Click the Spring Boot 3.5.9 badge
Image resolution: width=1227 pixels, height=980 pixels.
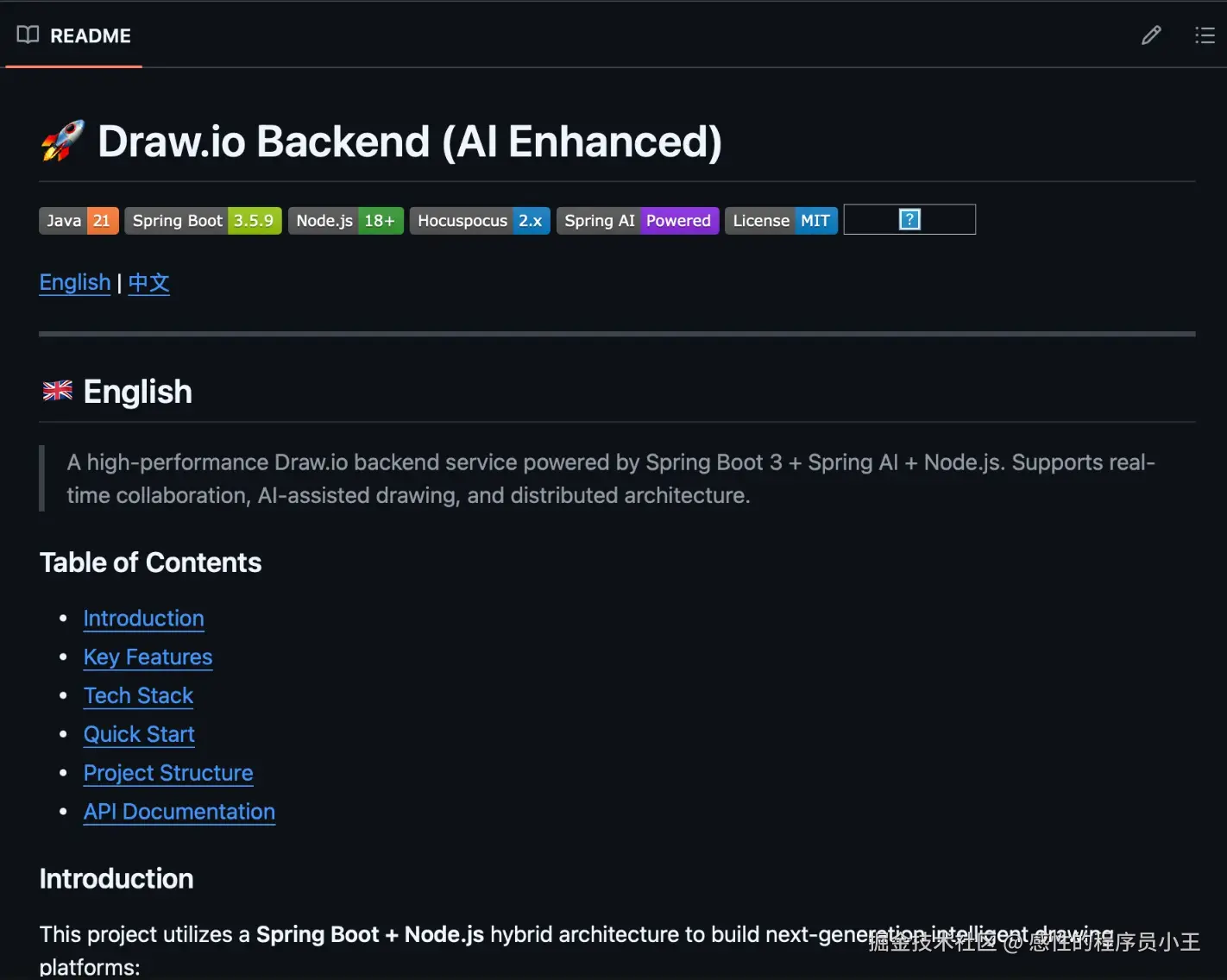(x=203, y=221)
